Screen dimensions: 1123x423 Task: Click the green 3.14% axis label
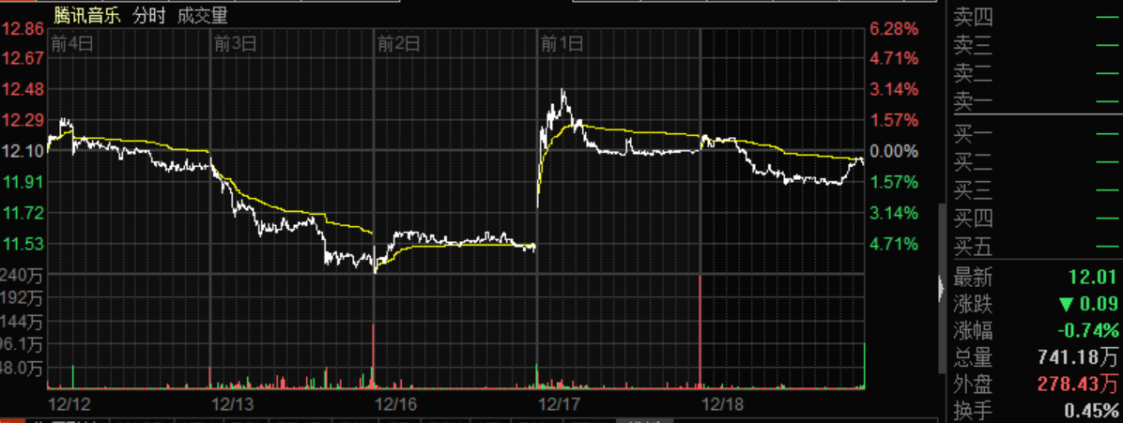(x=893, y=213)
